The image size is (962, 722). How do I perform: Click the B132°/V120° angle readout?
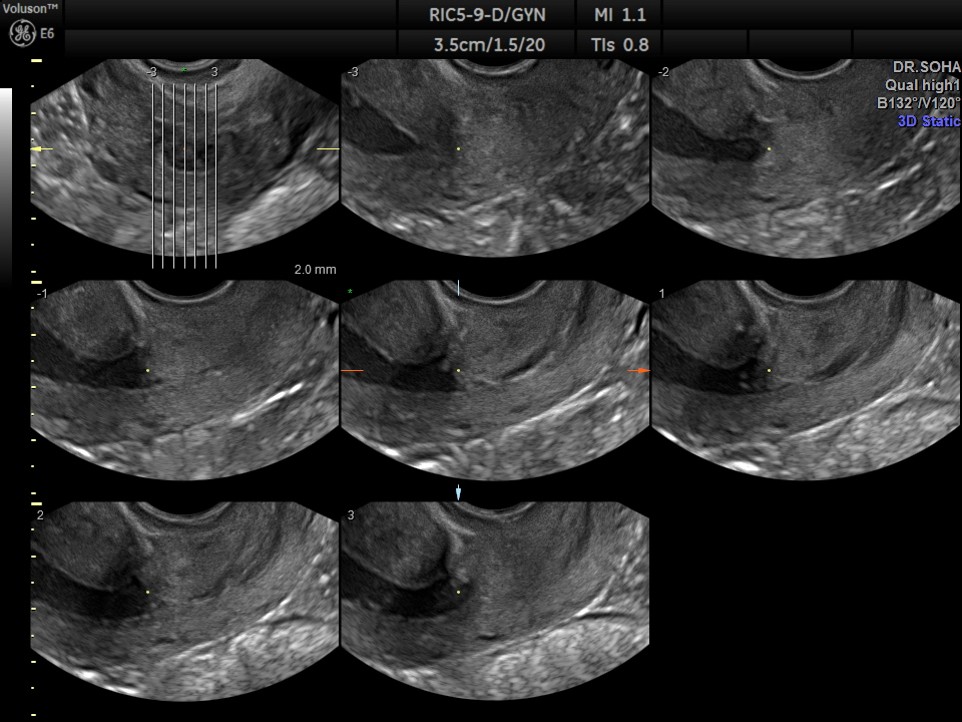tap(918, 103)
